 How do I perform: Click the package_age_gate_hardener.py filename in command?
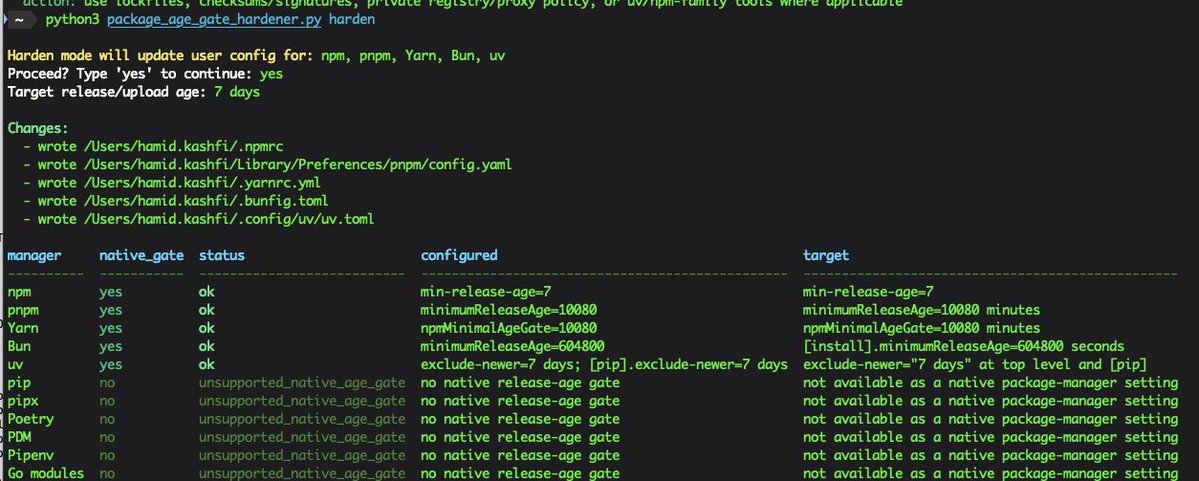[214, 19]
